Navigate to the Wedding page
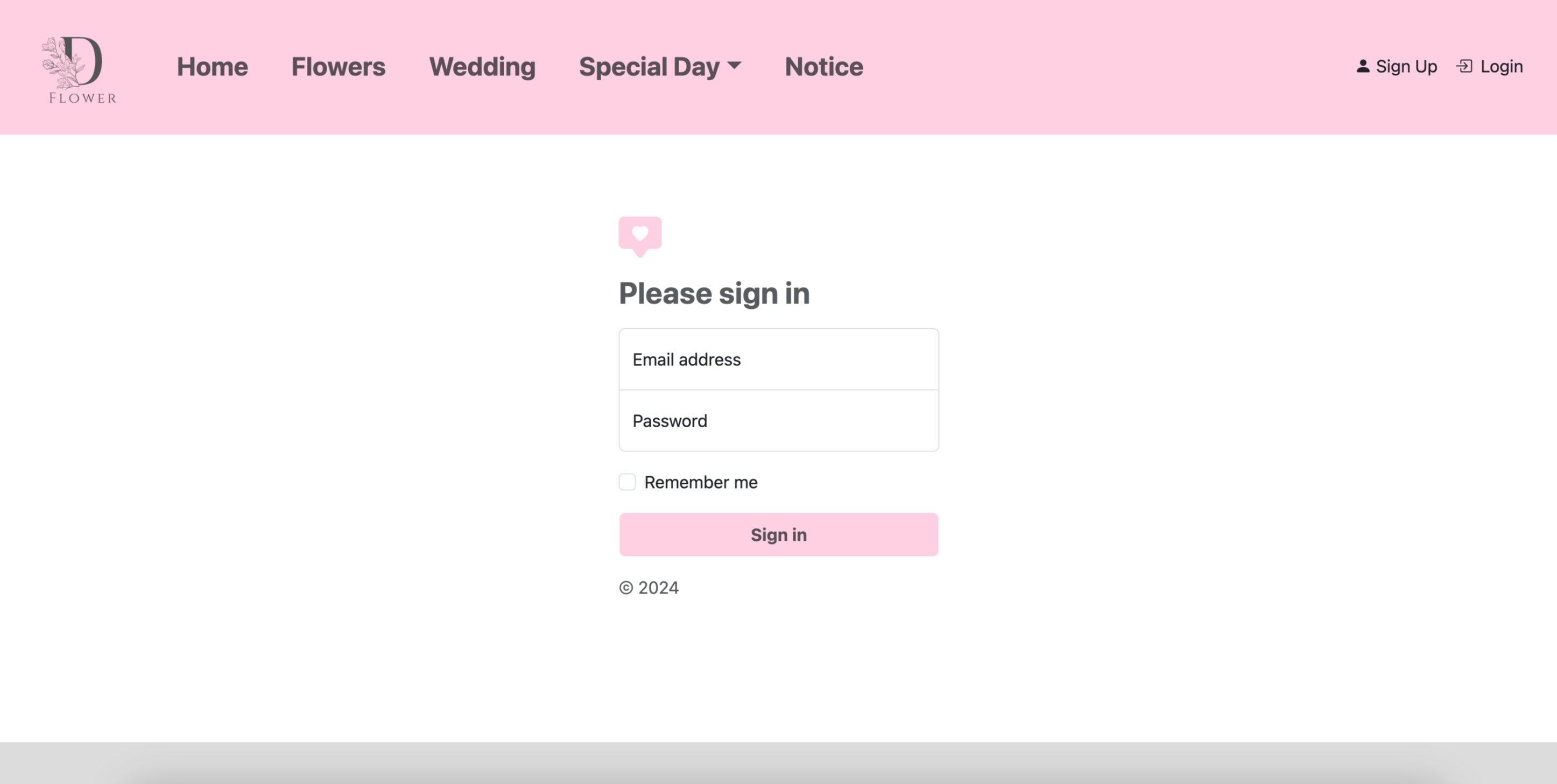This screenshot has width=1557, height=784. point(482,67)
